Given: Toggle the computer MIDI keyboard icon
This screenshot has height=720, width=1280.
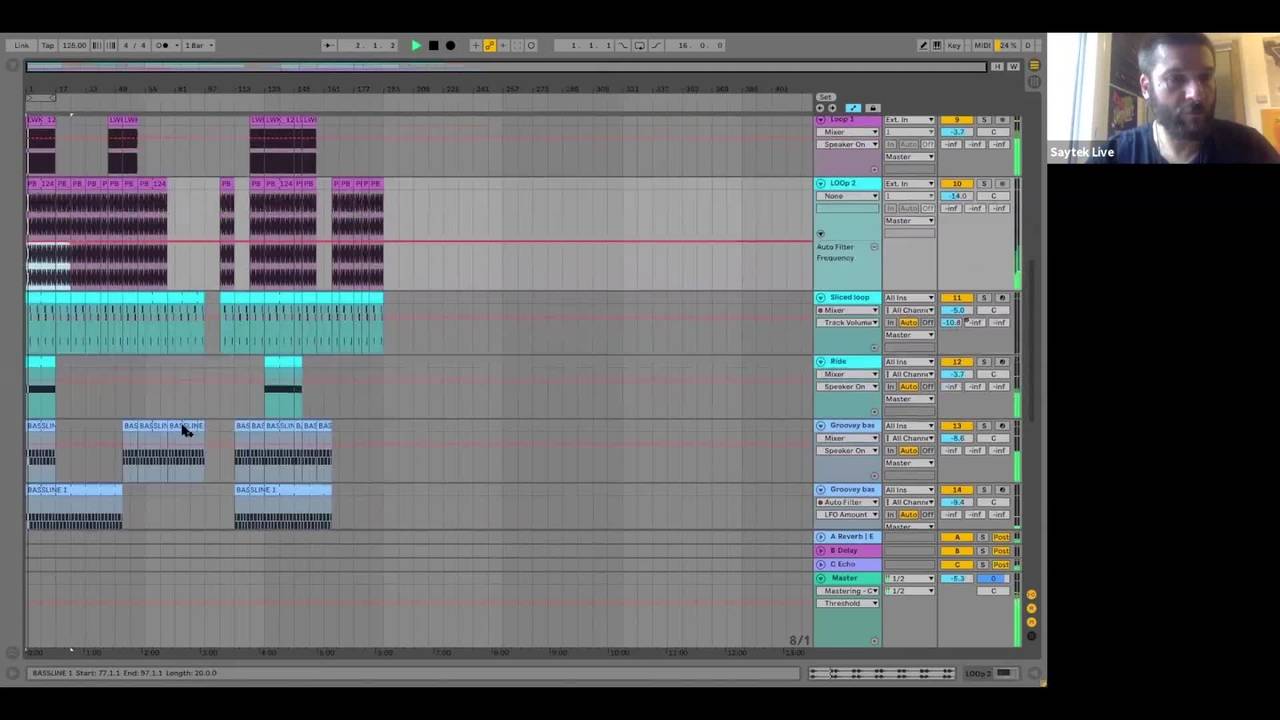Looking at the screenshot, I should click(937, 45).
